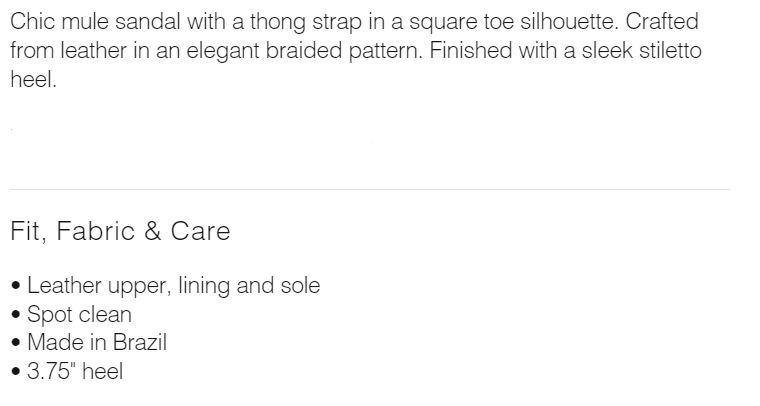This screenshot has width=760, height=406.
Task: Click the horizontal divider line above heading
Action: 370,189
